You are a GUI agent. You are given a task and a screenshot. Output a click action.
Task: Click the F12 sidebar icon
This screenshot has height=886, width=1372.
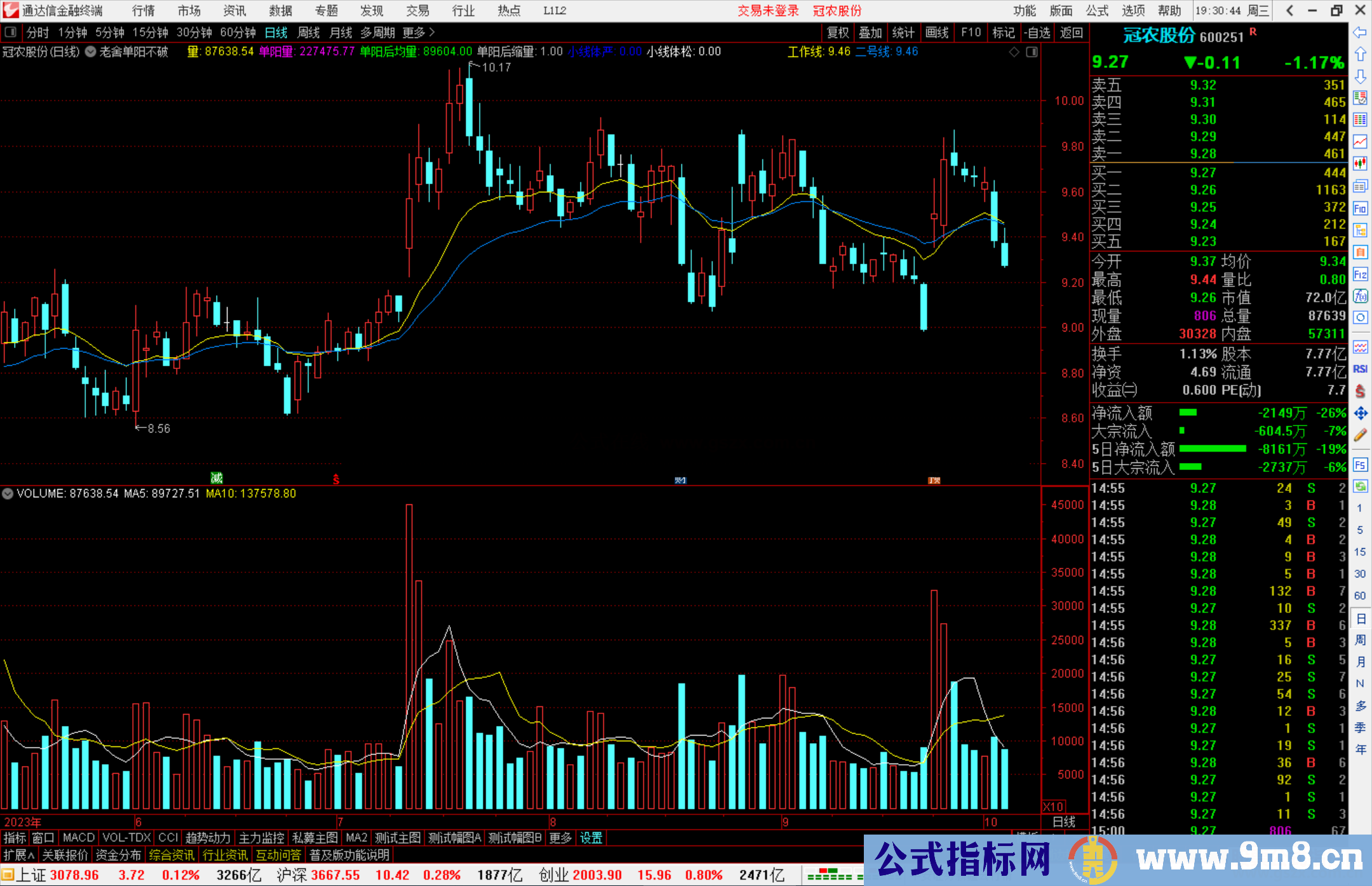[1360, 274]
